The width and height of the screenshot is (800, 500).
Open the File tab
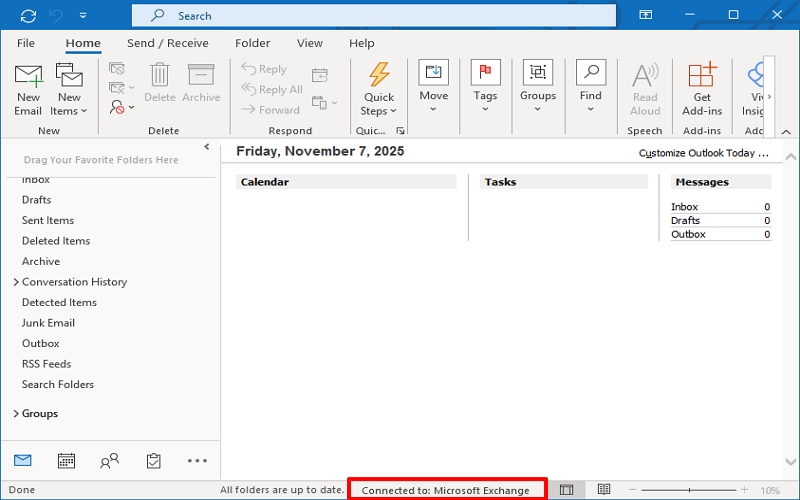(26, 43)
